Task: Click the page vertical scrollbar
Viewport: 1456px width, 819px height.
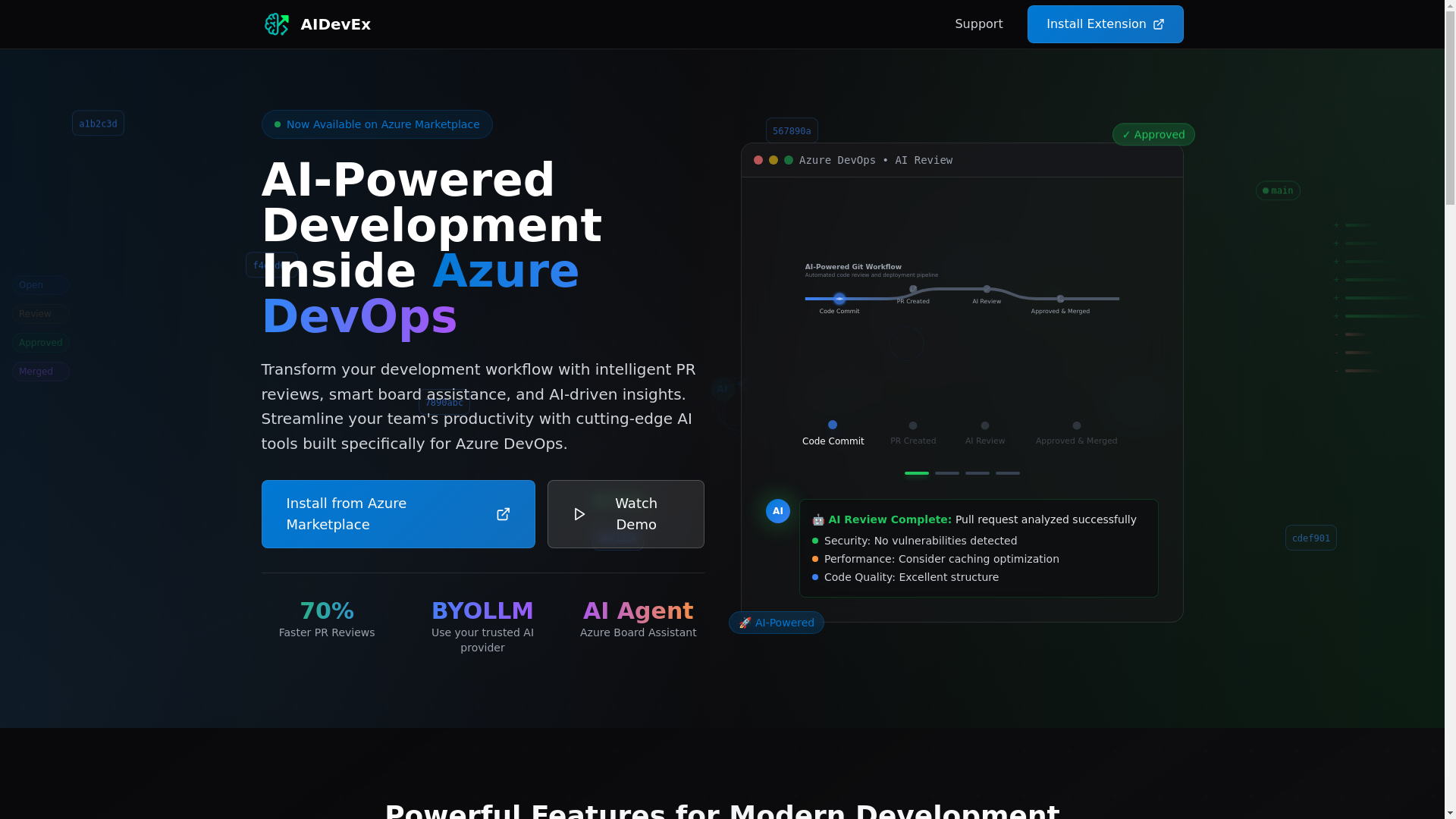Action: pyautogui.click(x=1450, y=409)
